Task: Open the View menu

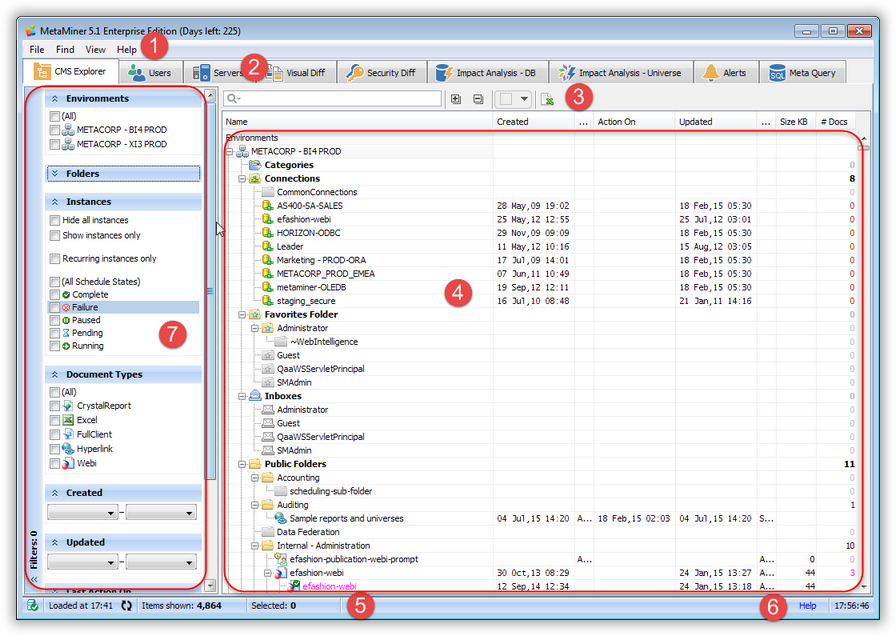Action: click(95, 49)
